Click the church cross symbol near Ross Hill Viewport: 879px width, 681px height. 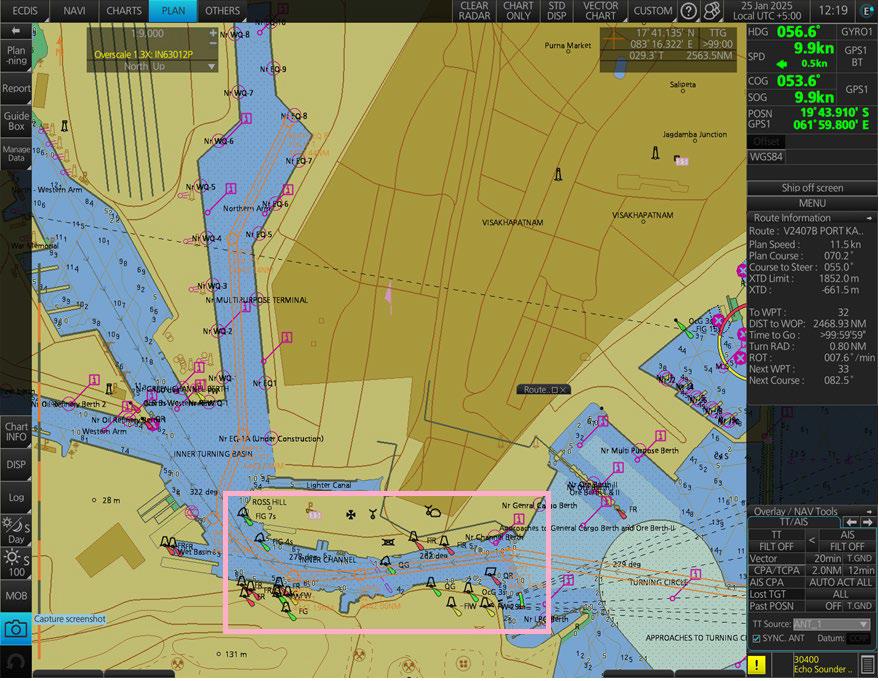coord(351,514)
